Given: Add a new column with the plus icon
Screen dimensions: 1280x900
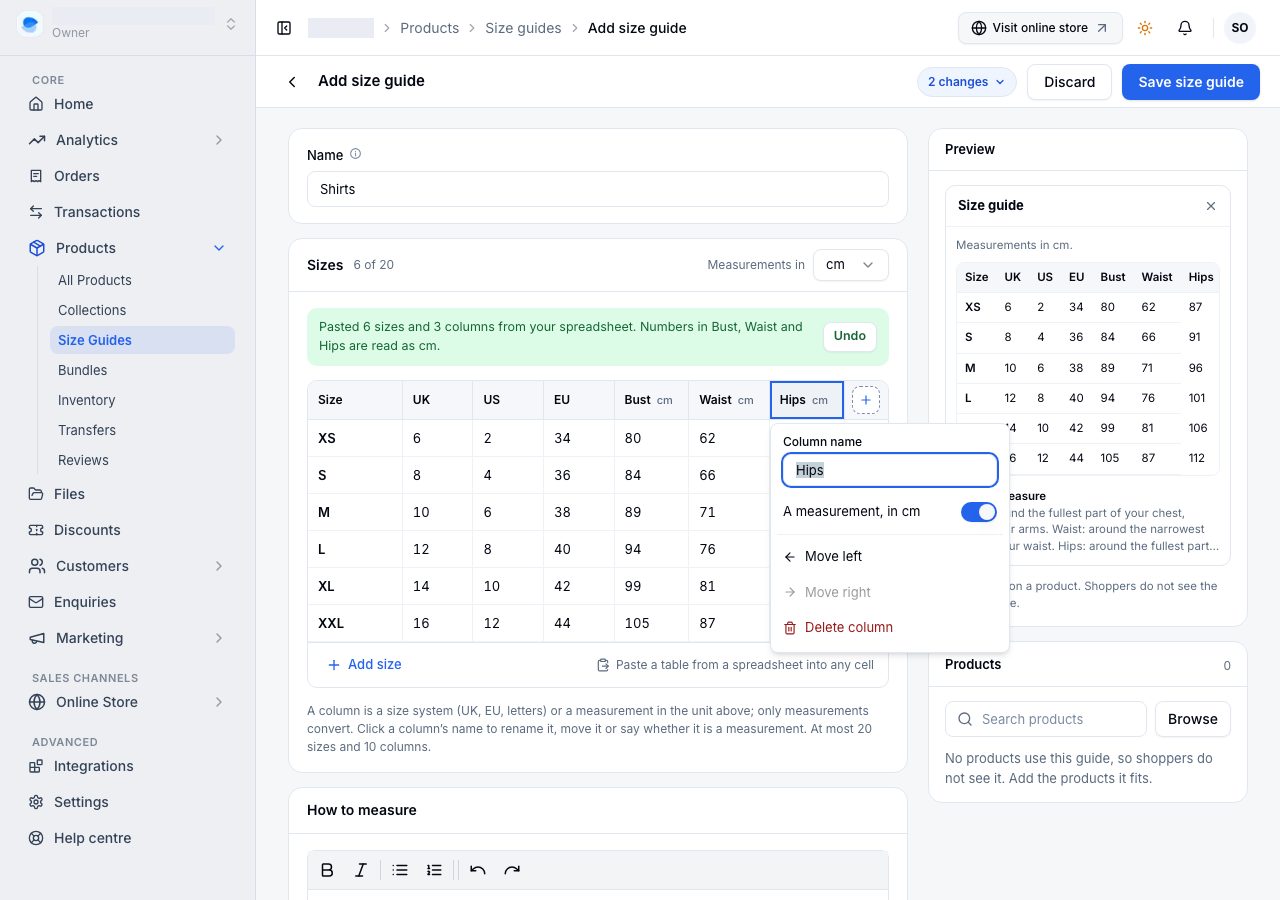Looking at the screenshot, I should click(x=866, y=400).
